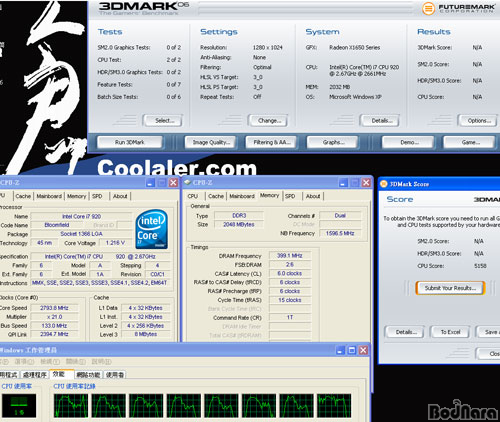Viewport: 500px width, 422px height.
Task: Open system Details... in 3DMark06
Action: pyautogui.click(x=380, y=120)
